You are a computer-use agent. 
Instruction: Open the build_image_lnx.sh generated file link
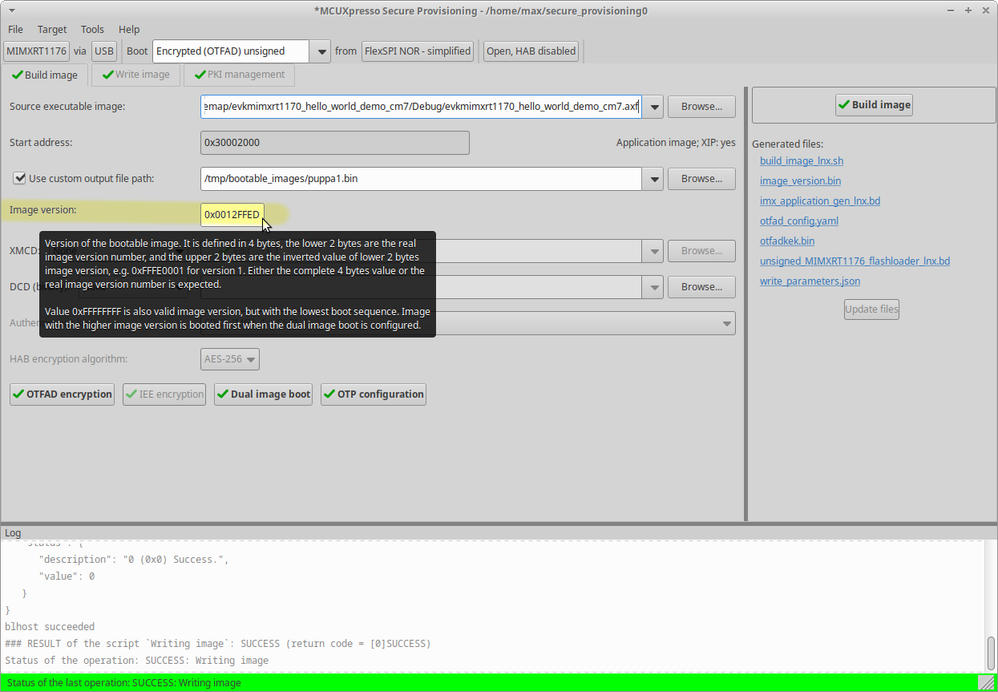801,161
